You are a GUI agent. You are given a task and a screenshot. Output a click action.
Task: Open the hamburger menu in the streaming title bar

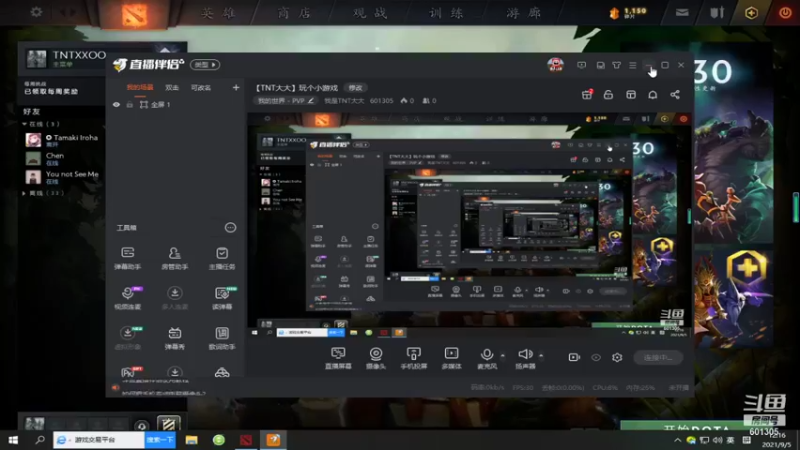tap(633, 65)
